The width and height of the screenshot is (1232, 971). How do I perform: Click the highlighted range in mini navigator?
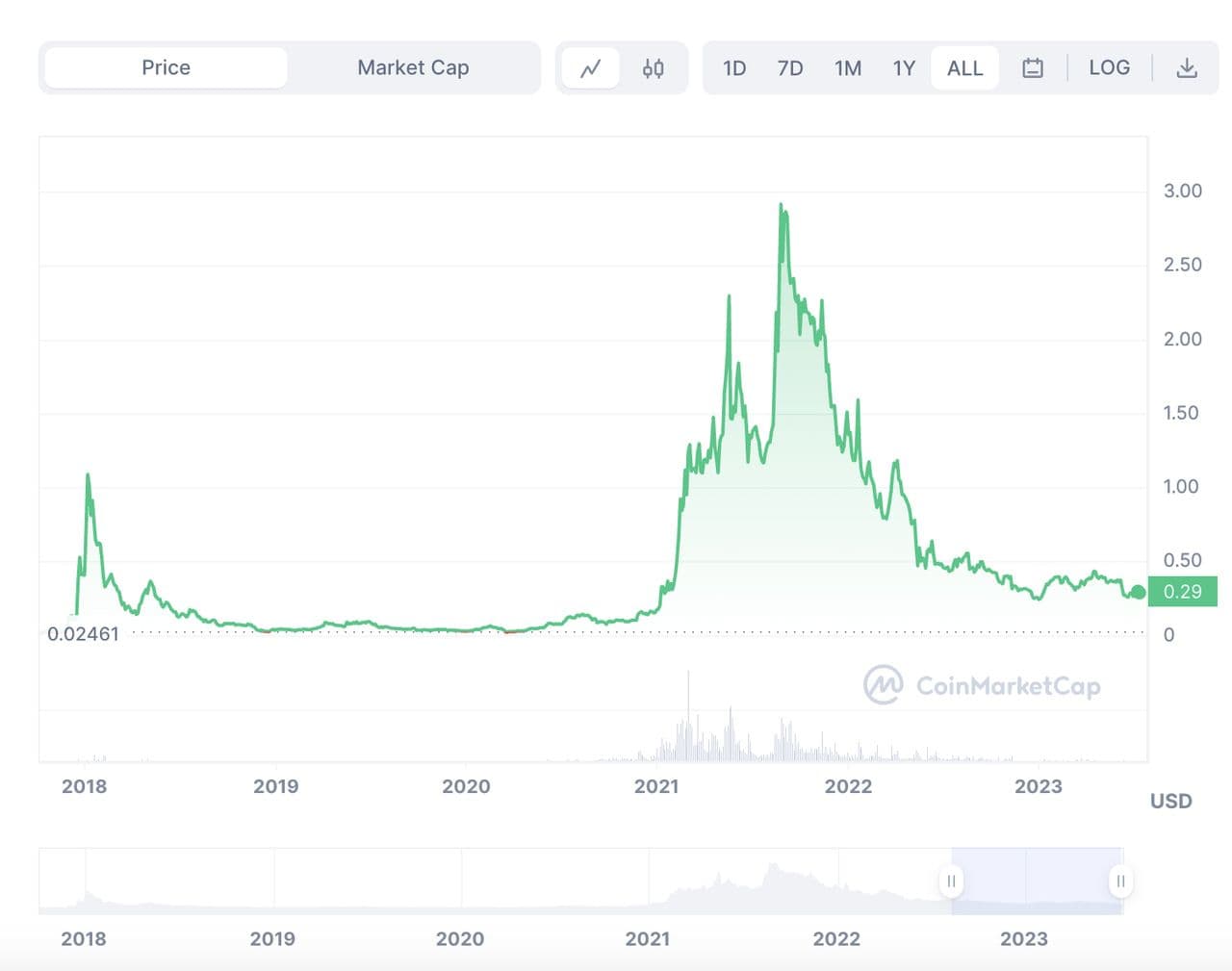pyautogui.click(x=1036, y=881)
